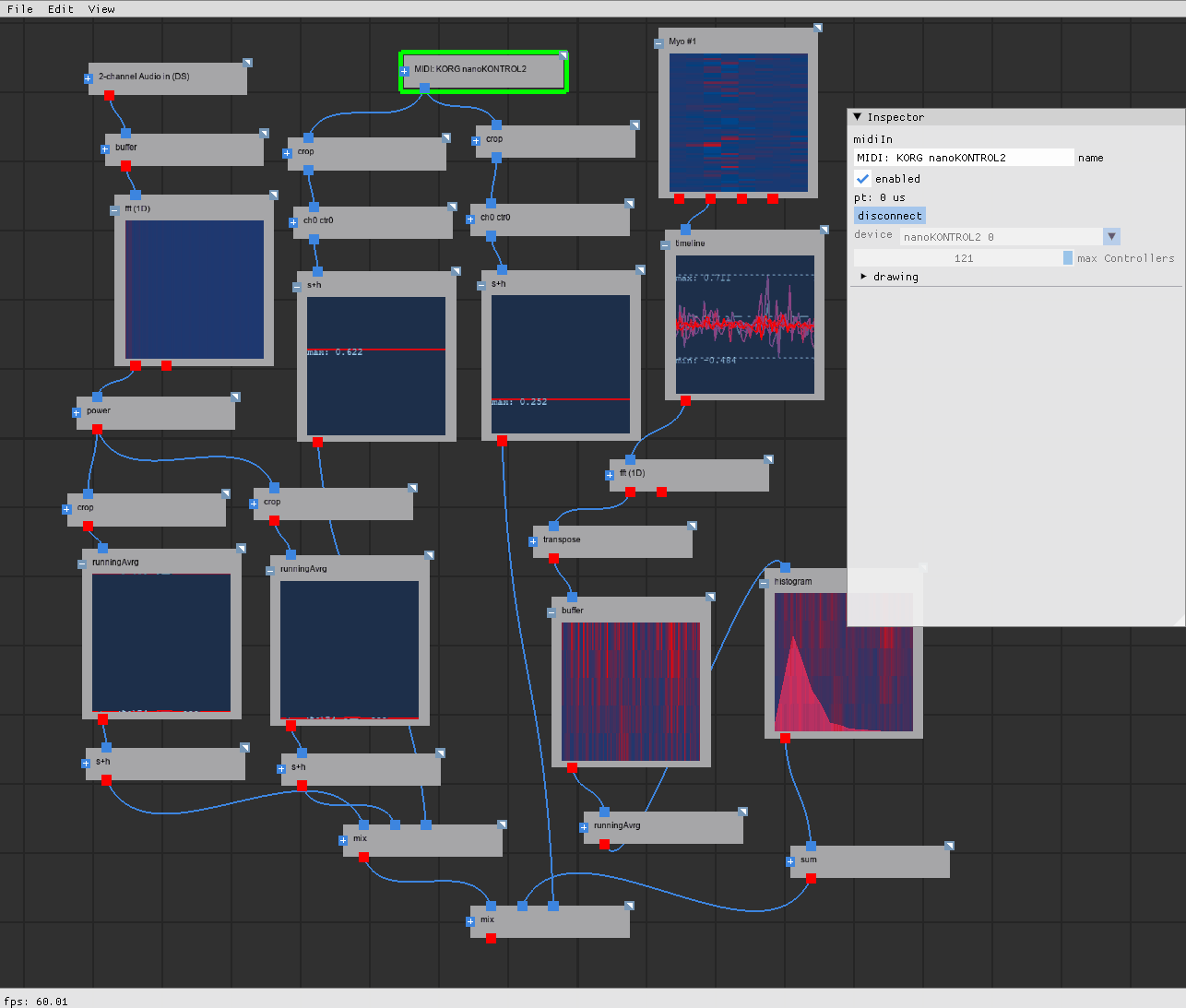Collapse the Inspector panel header triangle
This screenshot has width=1186, height=1008.
(858, 117)
